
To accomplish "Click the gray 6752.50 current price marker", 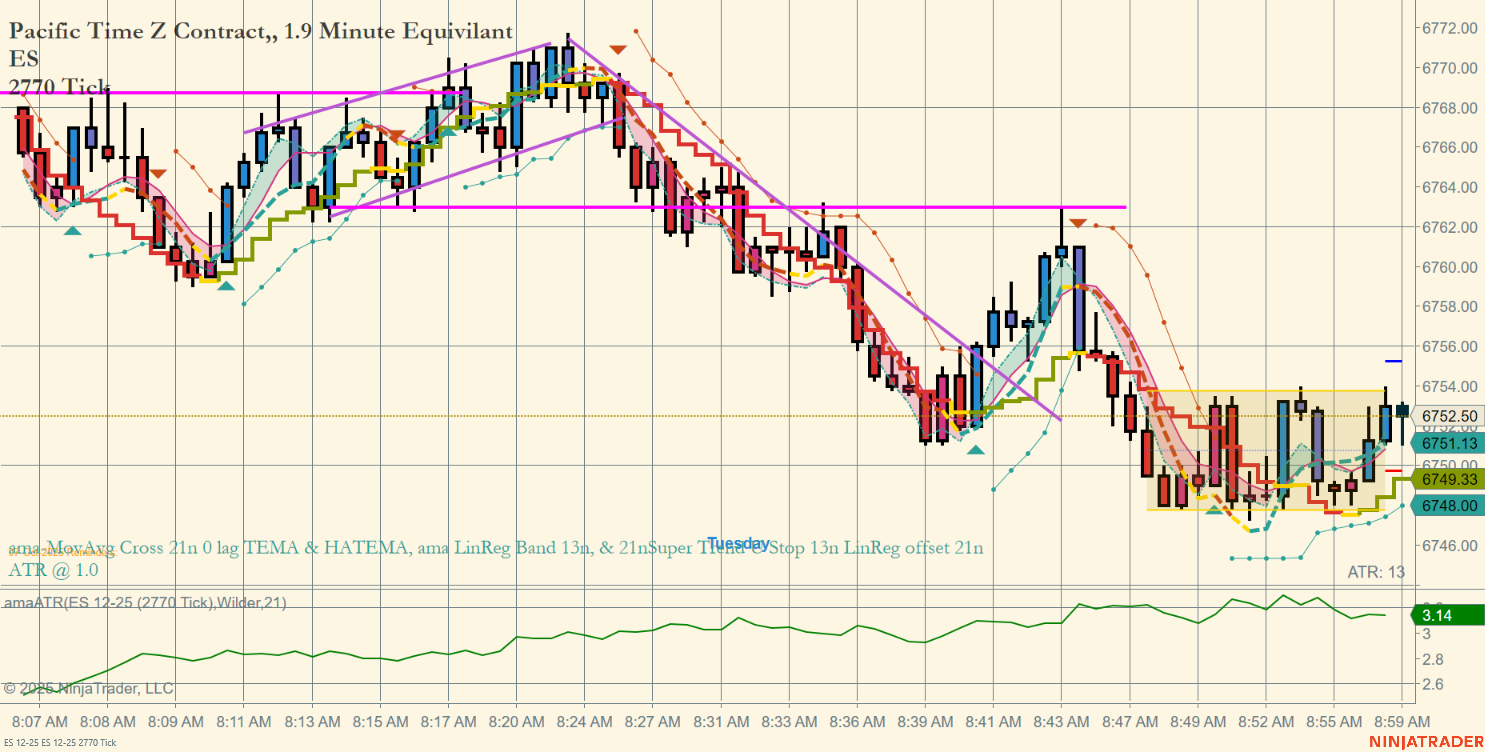I will point(1446,416).
